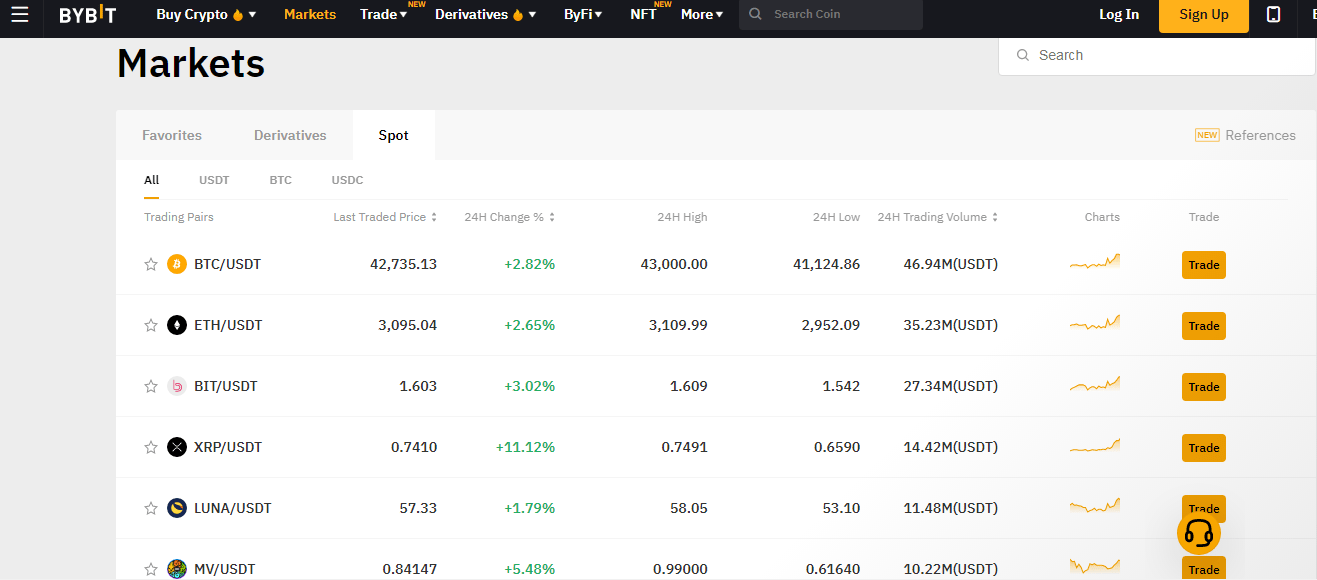Focus the Search Coin field in navbar

pyautogui.click(x=831, y=14)
